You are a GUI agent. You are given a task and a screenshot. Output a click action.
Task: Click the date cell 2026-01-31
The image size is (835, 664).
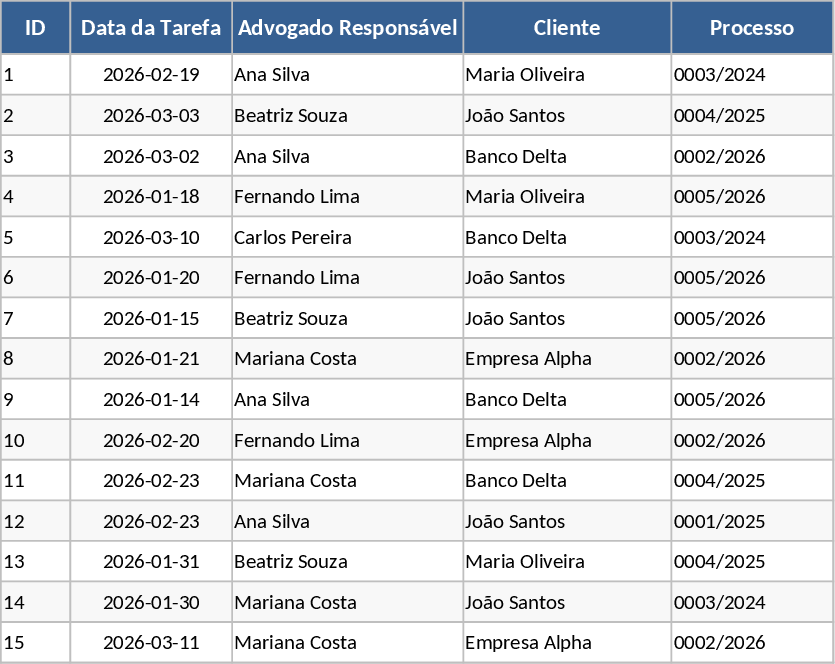pos(151,562)
